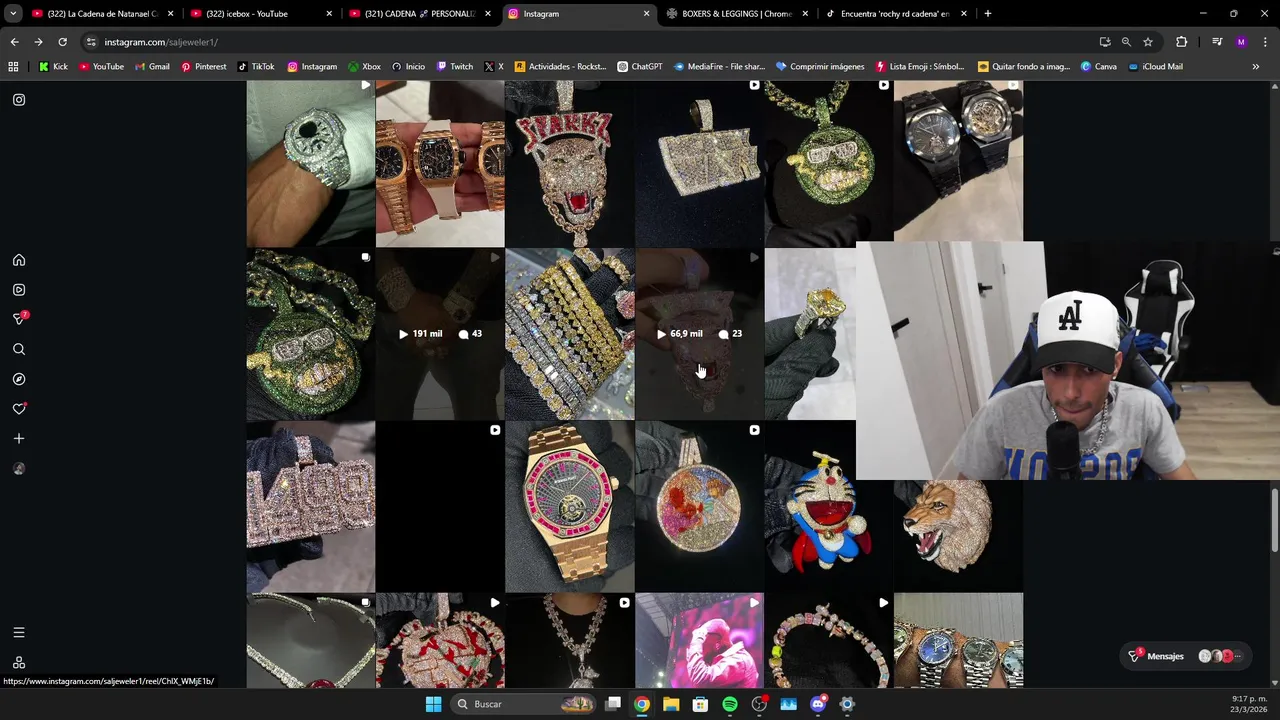
Task: Switch to CADENA PERSONALIZADA tab
Action: click(421, 14)
